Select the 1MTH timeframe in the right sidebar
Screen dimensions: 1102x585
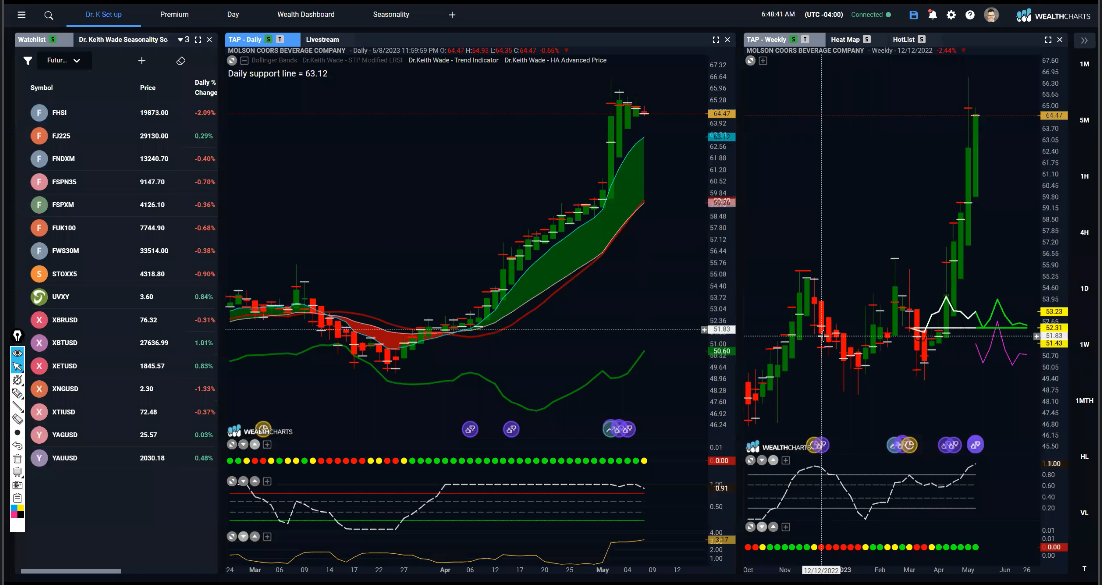coord(1084,401)
